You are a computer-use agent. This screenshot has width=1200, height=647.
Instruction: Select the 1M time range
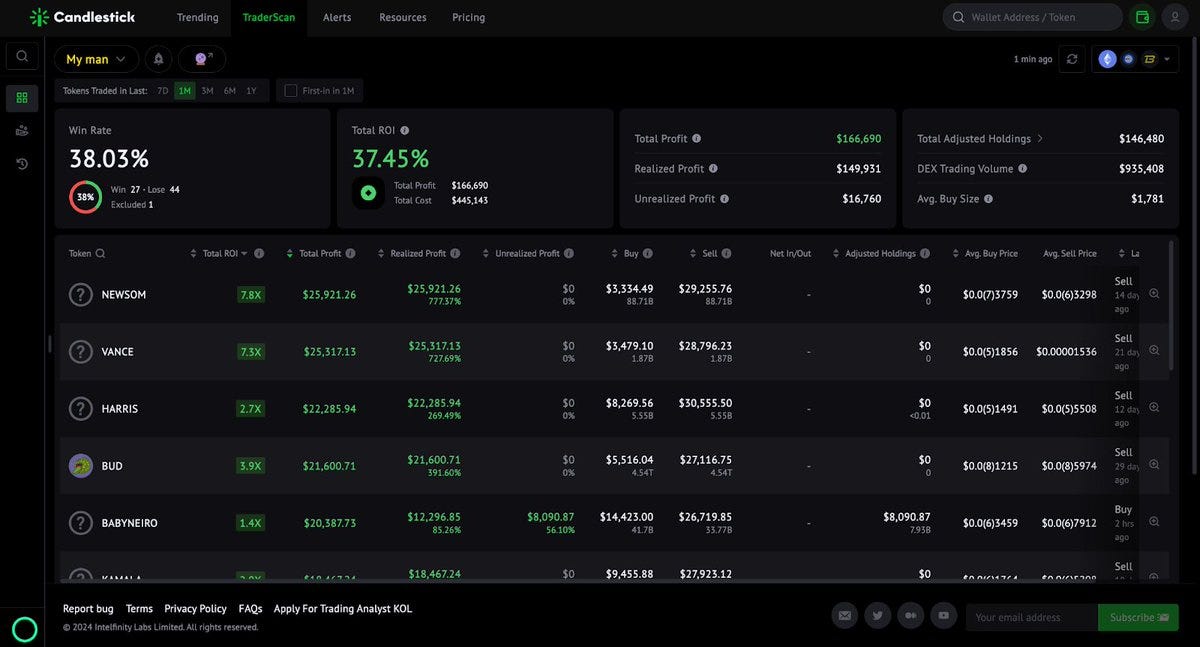[x=185, y=91]
